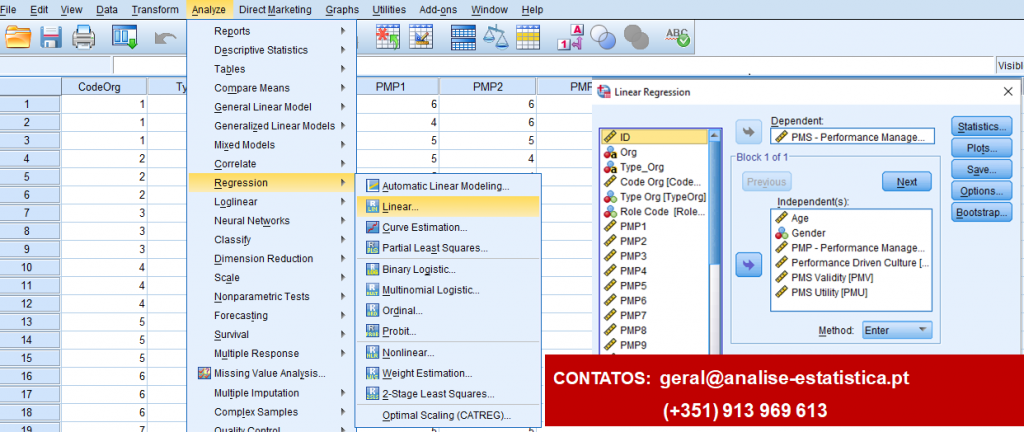Click the Dependent variable field
The height and width of the screenshot is (432, 1024).
(x=853, y=136)
